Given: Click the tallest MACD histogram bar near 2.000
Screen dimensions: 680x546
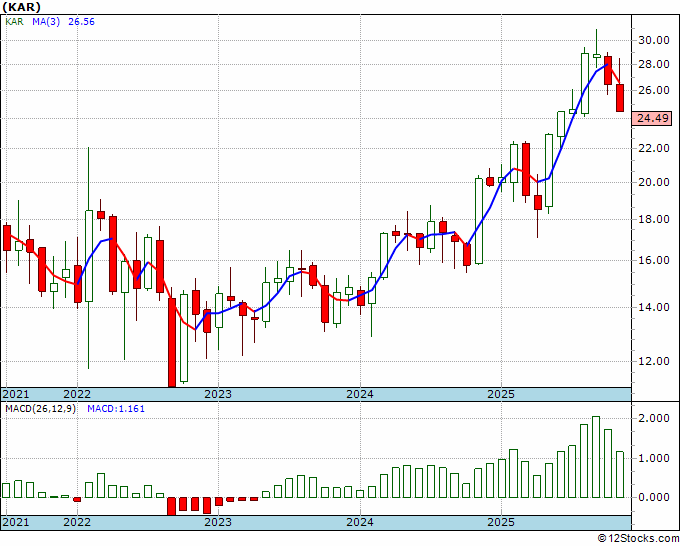Looking at the screenshot, I should point(596,457).
